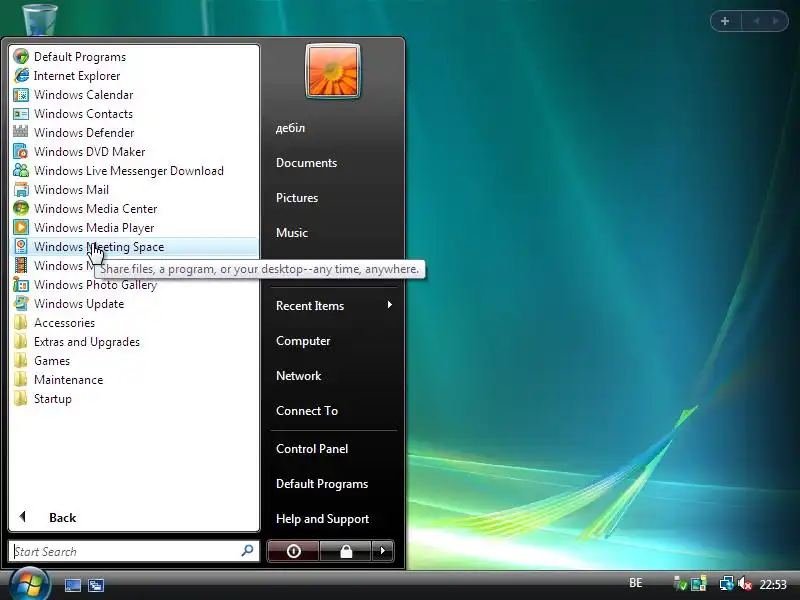Click the Windows Contacts card icon
This screenshot has width=800, height=600.
coord(21,114)
